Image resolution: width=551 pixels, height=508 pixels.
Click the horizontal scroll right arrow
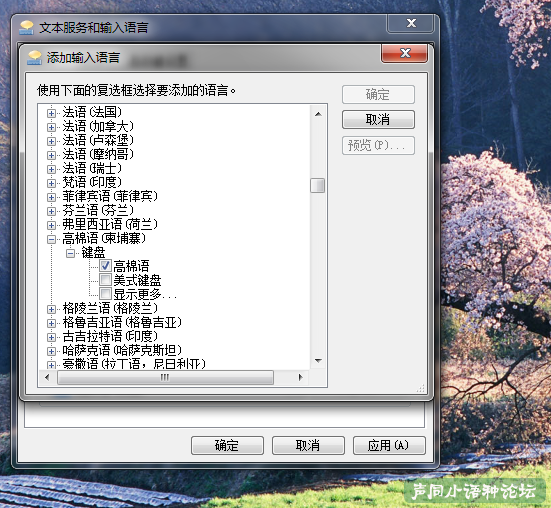300,377
